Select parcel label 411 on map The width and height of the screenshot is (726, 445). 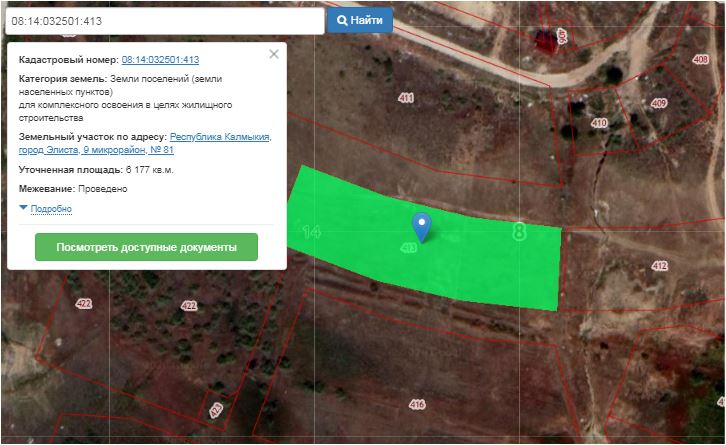point(405,98)
